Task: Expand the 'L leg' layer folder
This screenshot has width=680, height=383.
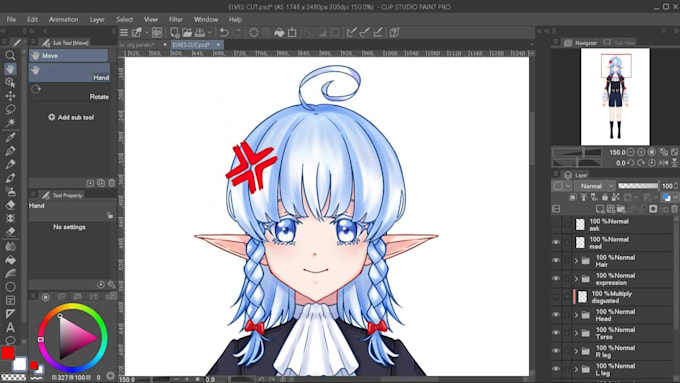Action: [576, 370]
